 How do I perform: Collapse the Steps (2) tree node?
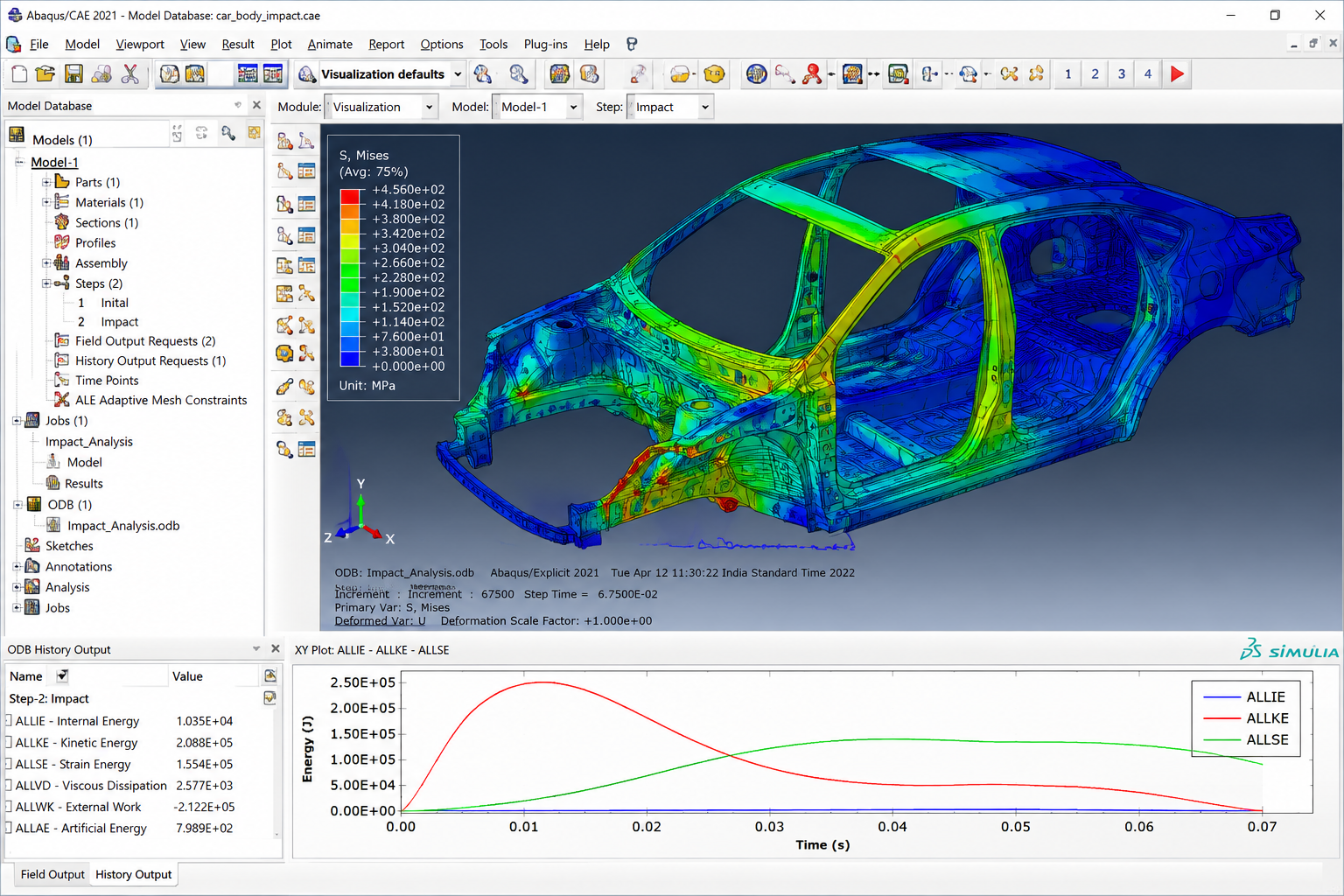(46, 283)
